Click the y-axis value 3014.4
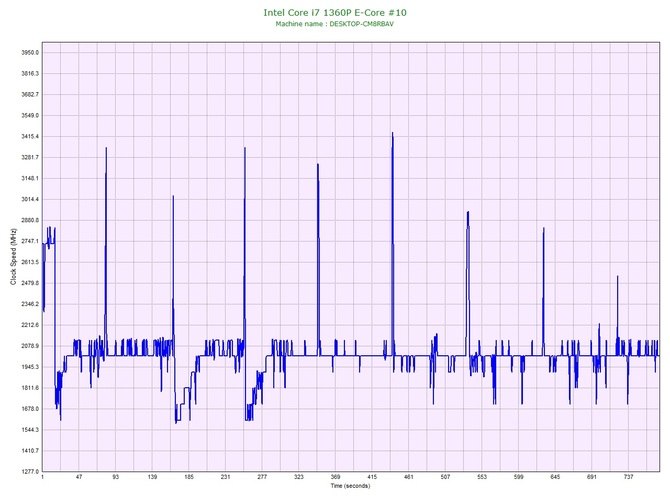 pos(30,199)
